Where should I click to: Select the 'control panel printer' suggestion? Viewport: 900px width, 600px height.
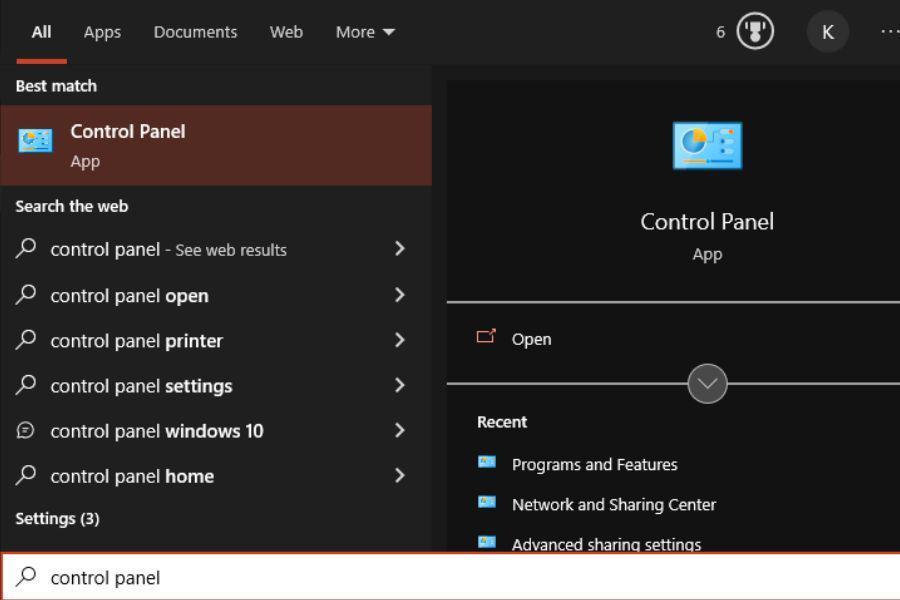pyautogui.click(x=216, y=340)
